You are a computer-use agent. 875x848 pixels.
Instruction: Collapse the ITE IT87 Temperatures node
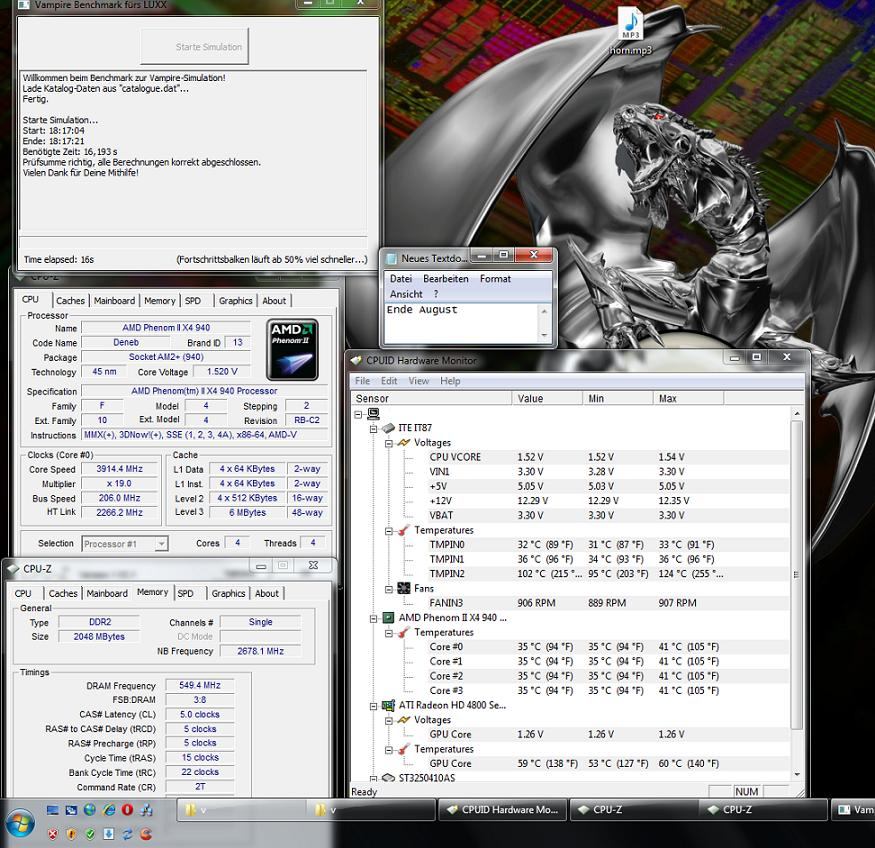coord(389,530)
